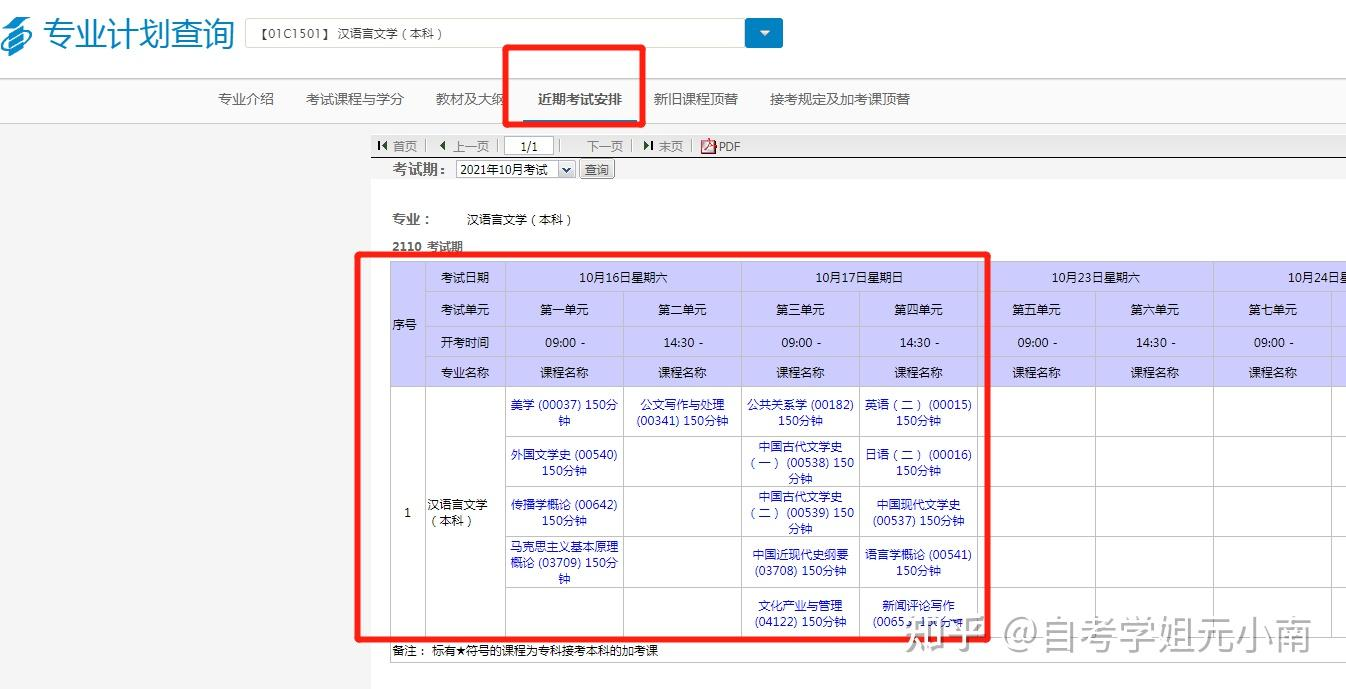1346x689 pixels.
Task: Open the blue major selector dropdown arrow
Action: 764,33
